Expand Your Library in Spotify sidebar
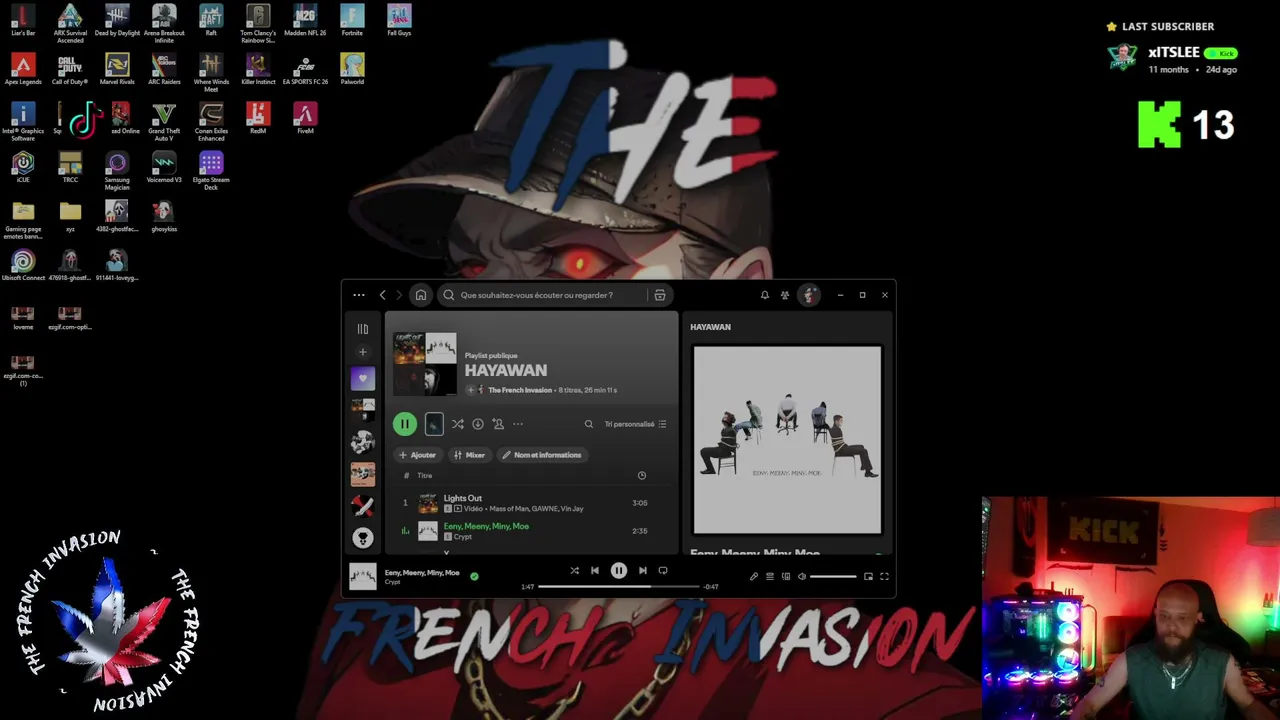Viewport: 1280px width, 720px height. (363, 328)
